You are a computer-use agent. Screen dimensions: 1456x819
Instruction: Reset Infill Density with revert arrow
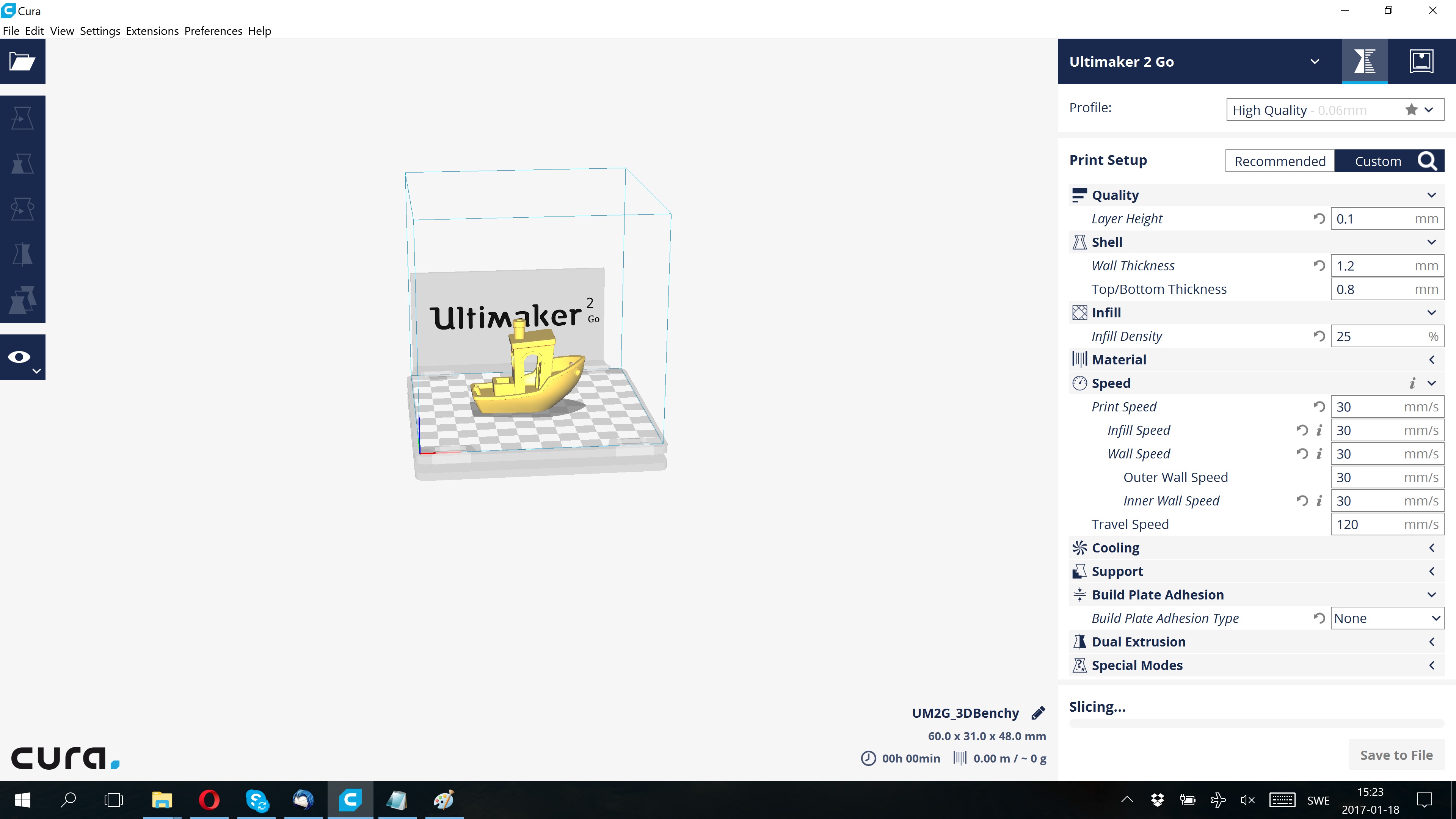[1319, 336]
